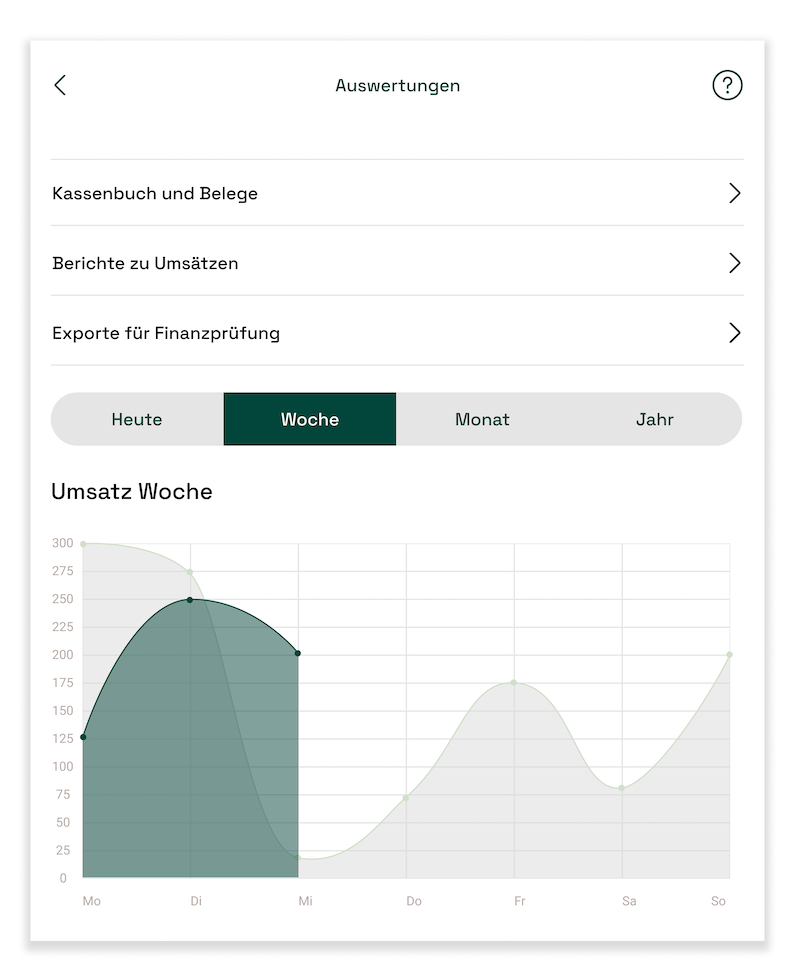Click the 300 y-axis value

(62, 543)
